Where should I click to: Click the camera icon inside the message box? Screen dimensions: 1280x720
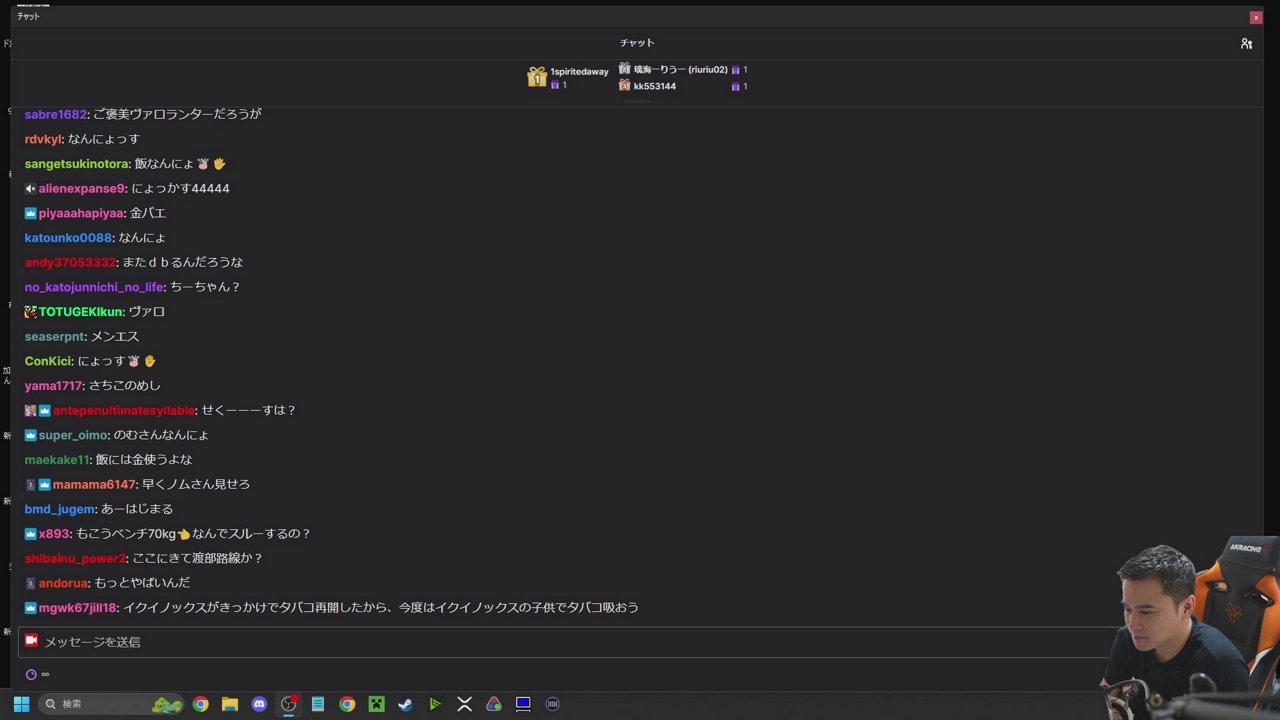coord(31,641)
